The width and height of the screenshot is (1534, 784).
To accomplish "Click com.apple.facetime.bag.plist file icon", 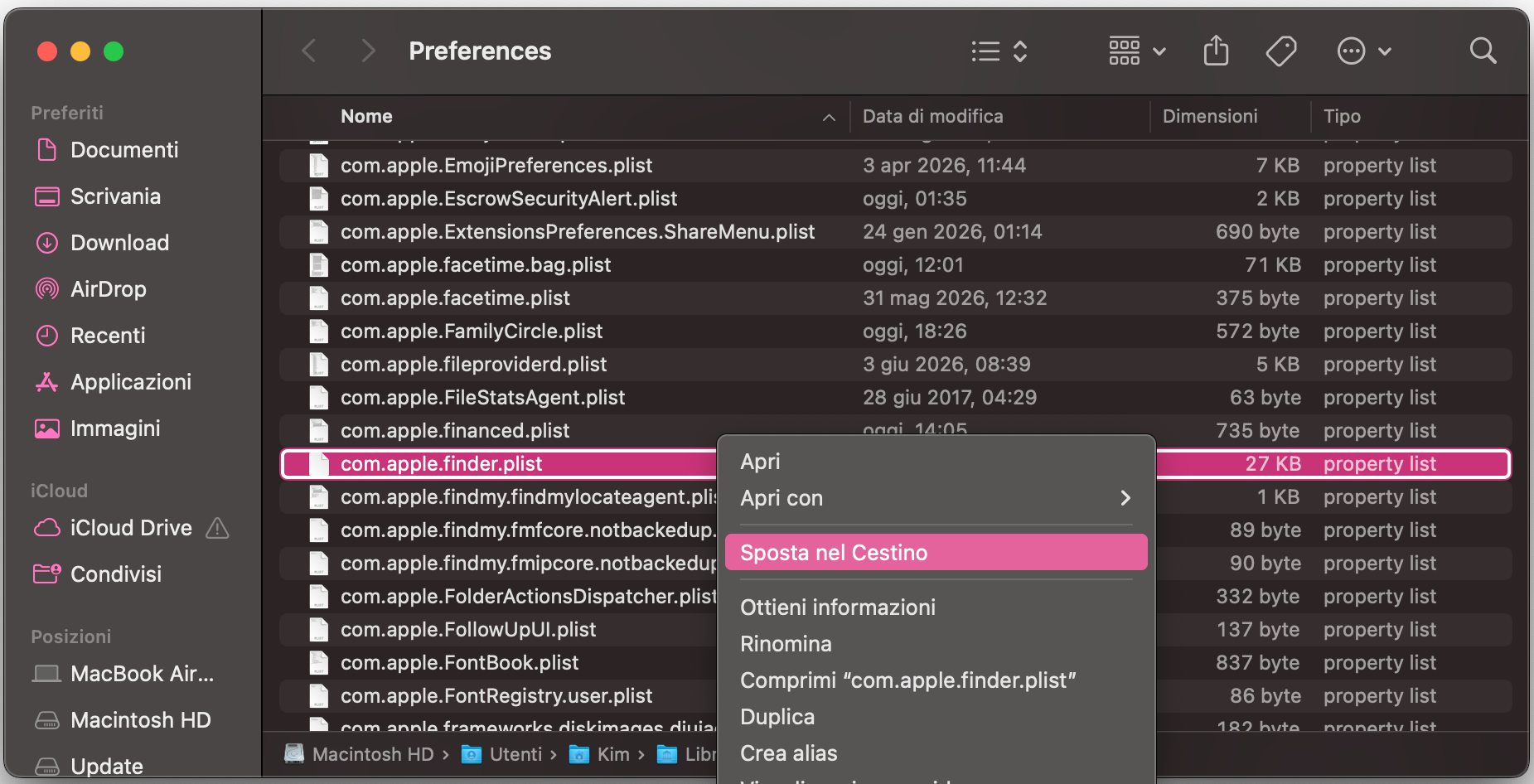I will pyautogui.click(x=318, y=265).
